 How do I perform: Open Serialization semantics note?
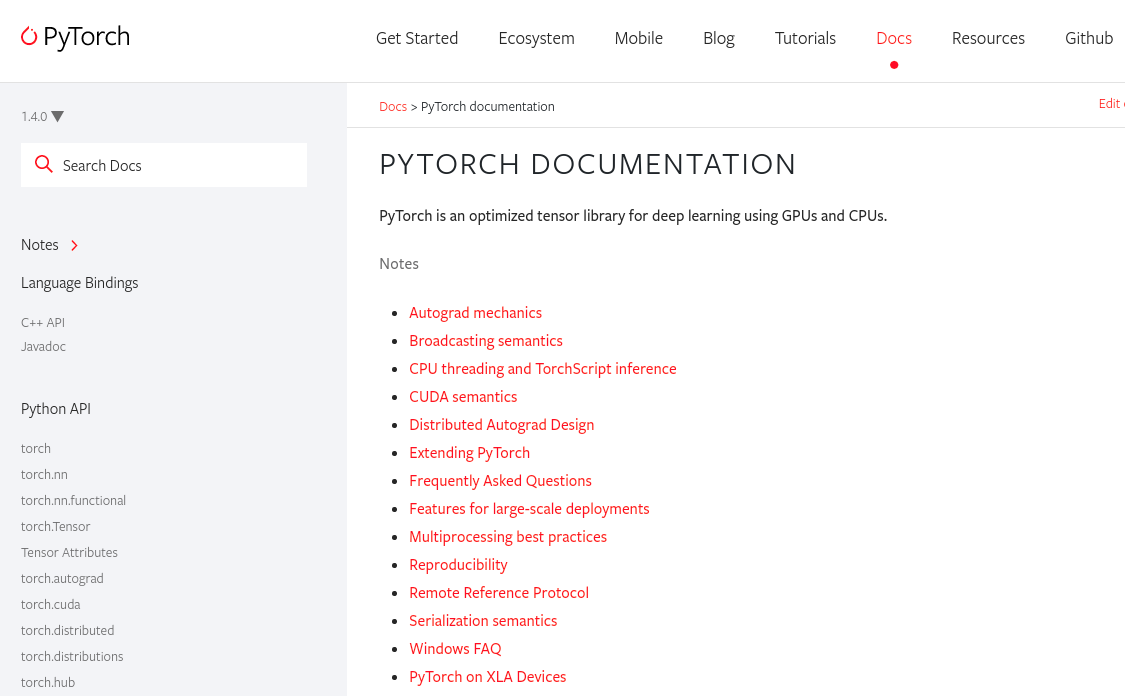point(483,621)
